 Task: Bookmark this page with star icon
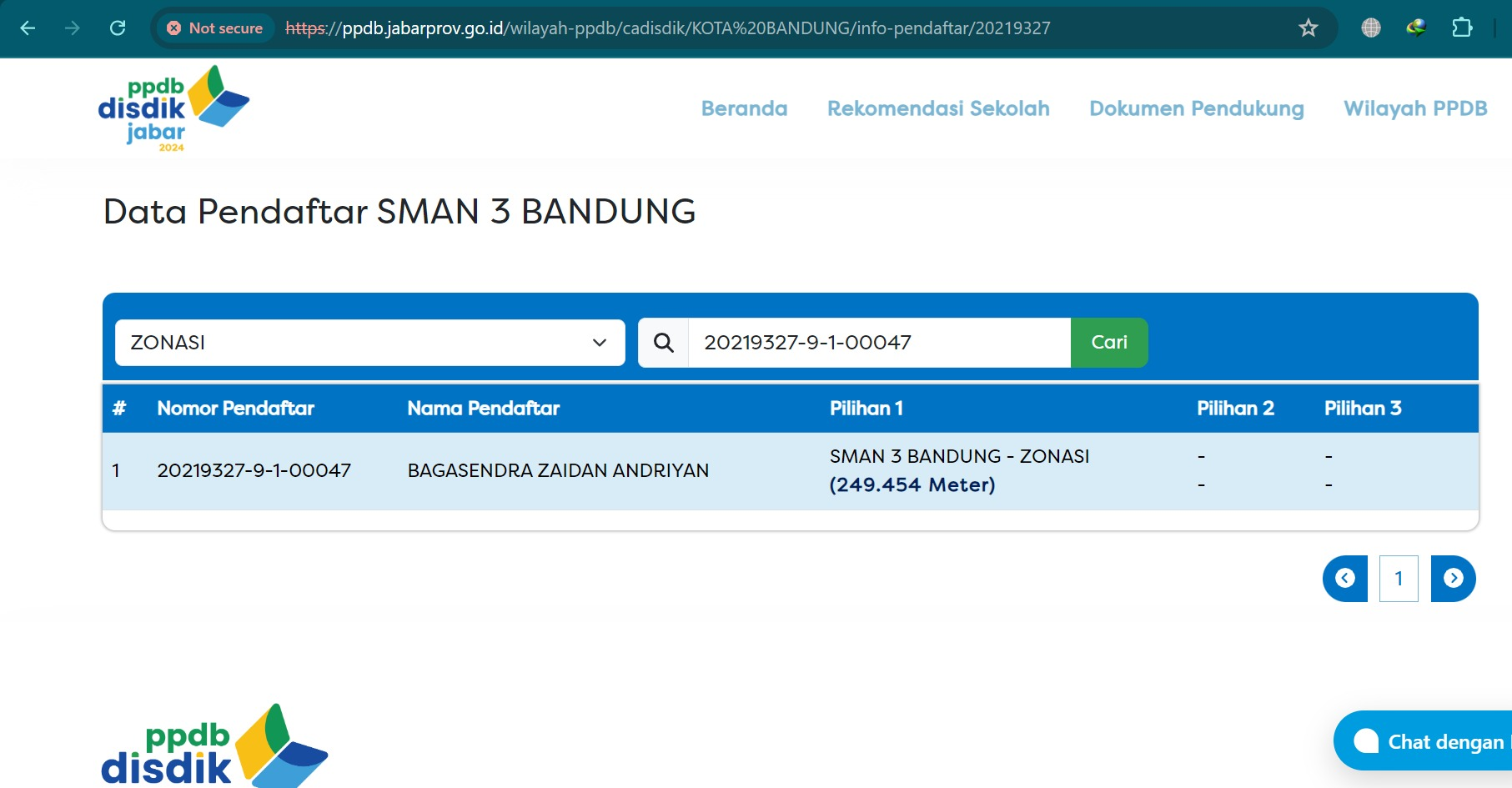[x=1308, y=28]
